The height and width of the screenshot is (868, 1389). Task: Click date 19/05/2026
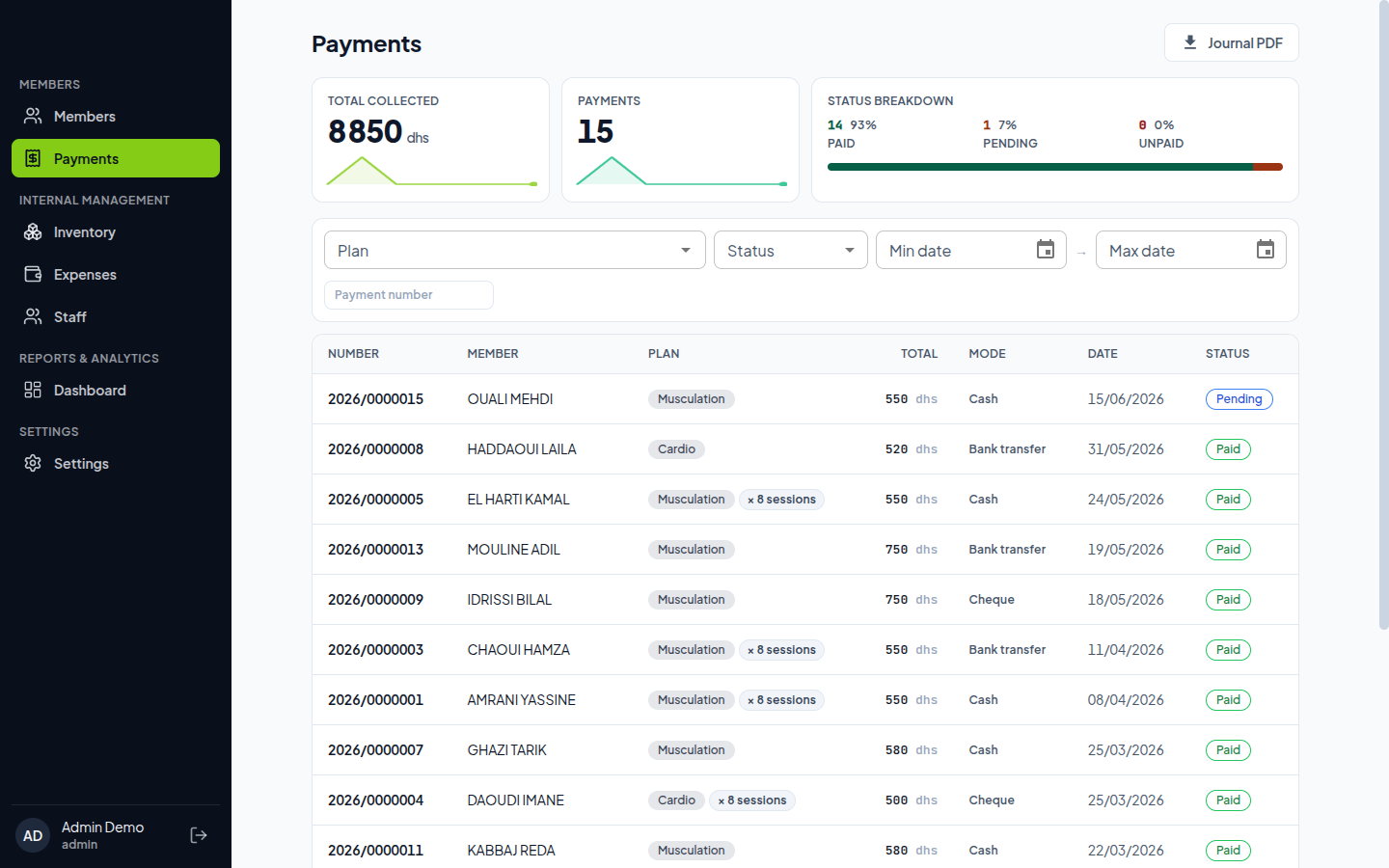click(x=1126, y=550)
